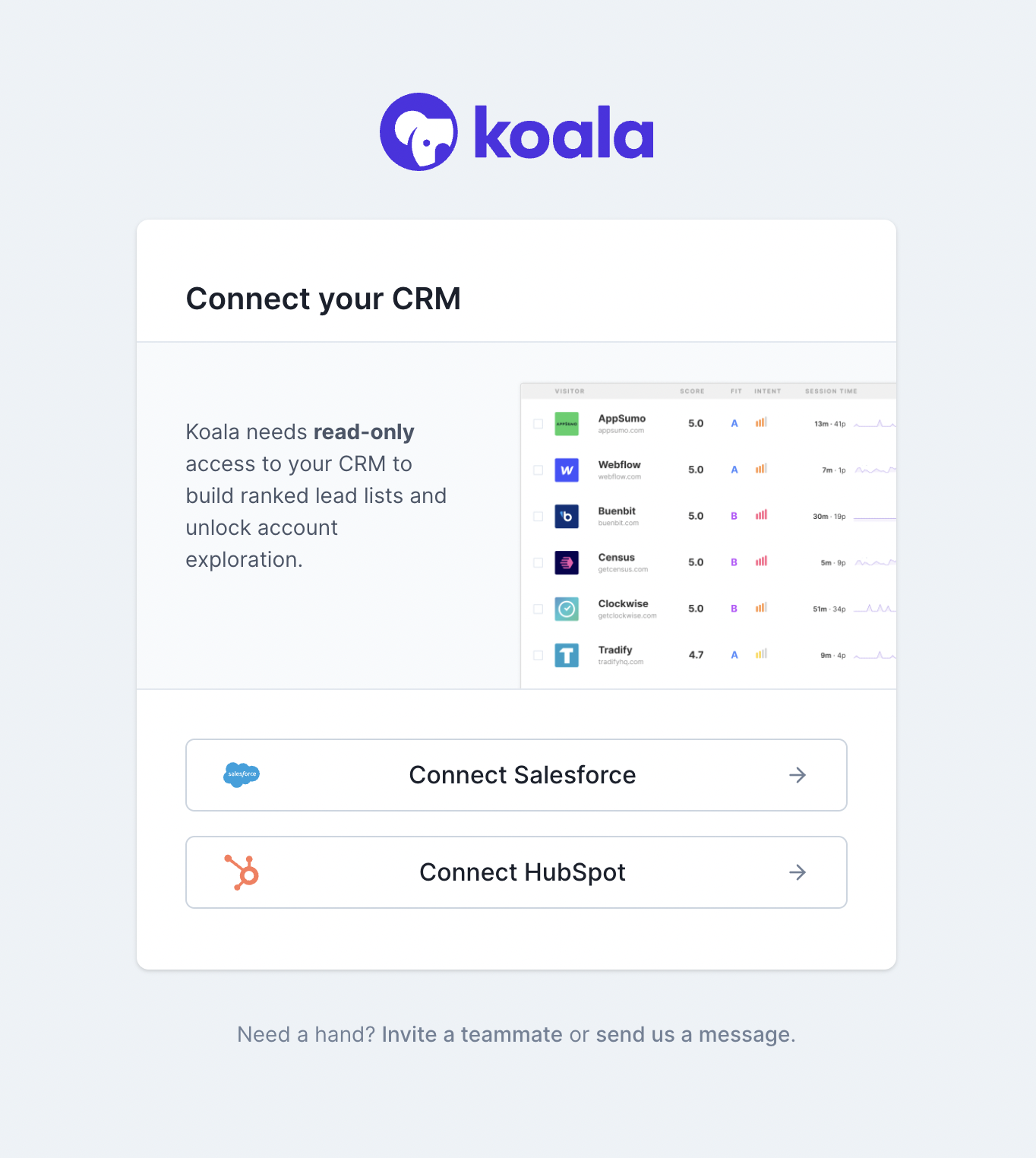1036x1158 pixels.
Task: Click the AppSumo green logo
Action: click(x=567, y=424)
